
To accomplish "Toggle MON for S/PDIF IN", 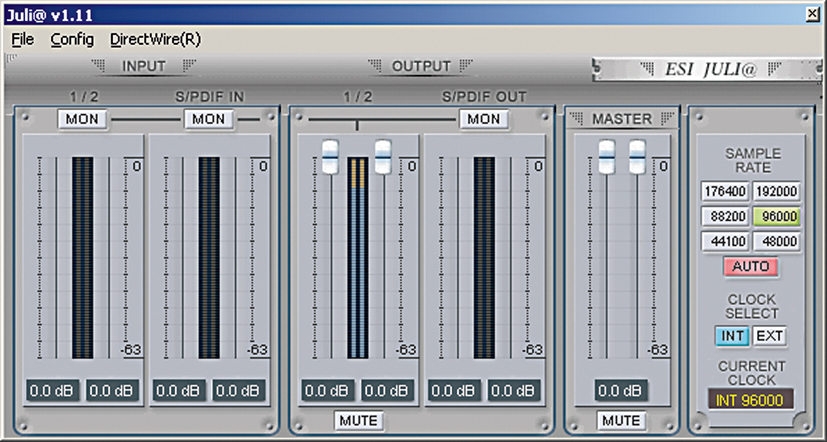I will click(209, 119).
